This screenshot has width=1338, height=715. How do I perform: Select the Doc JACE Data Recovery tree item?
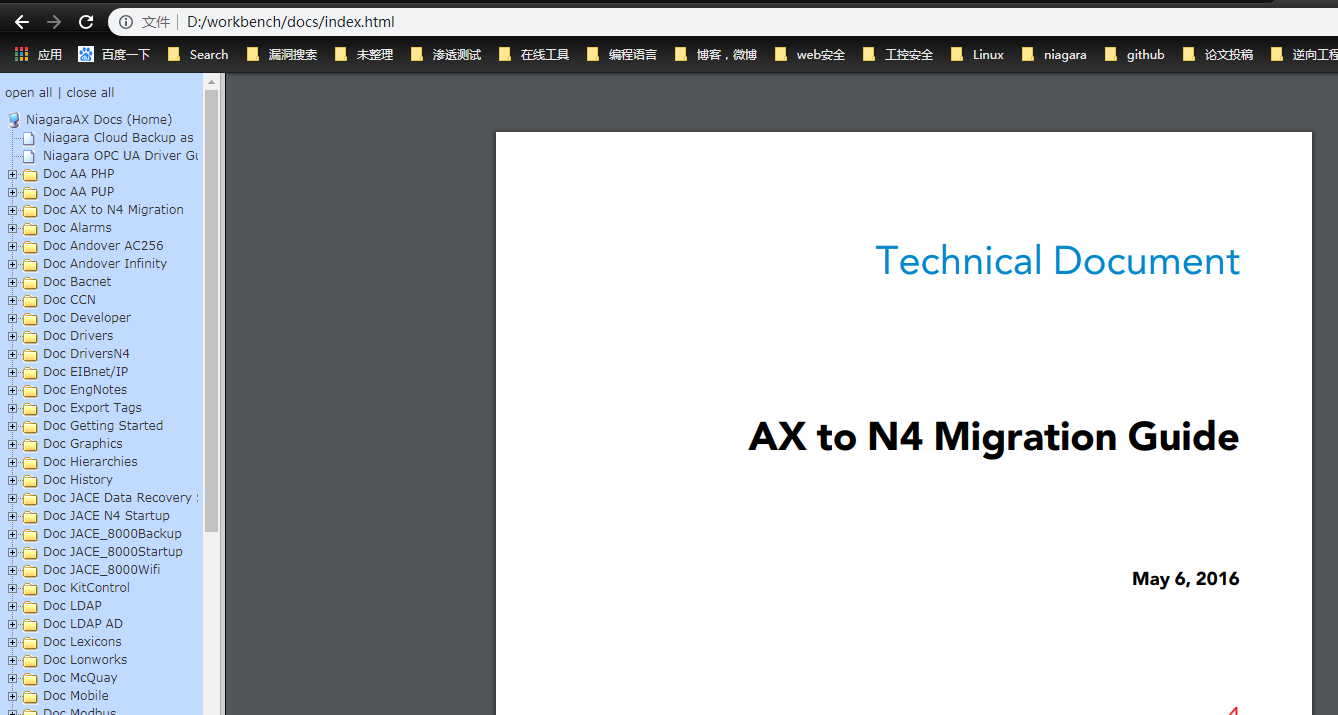tap(120, 498)
